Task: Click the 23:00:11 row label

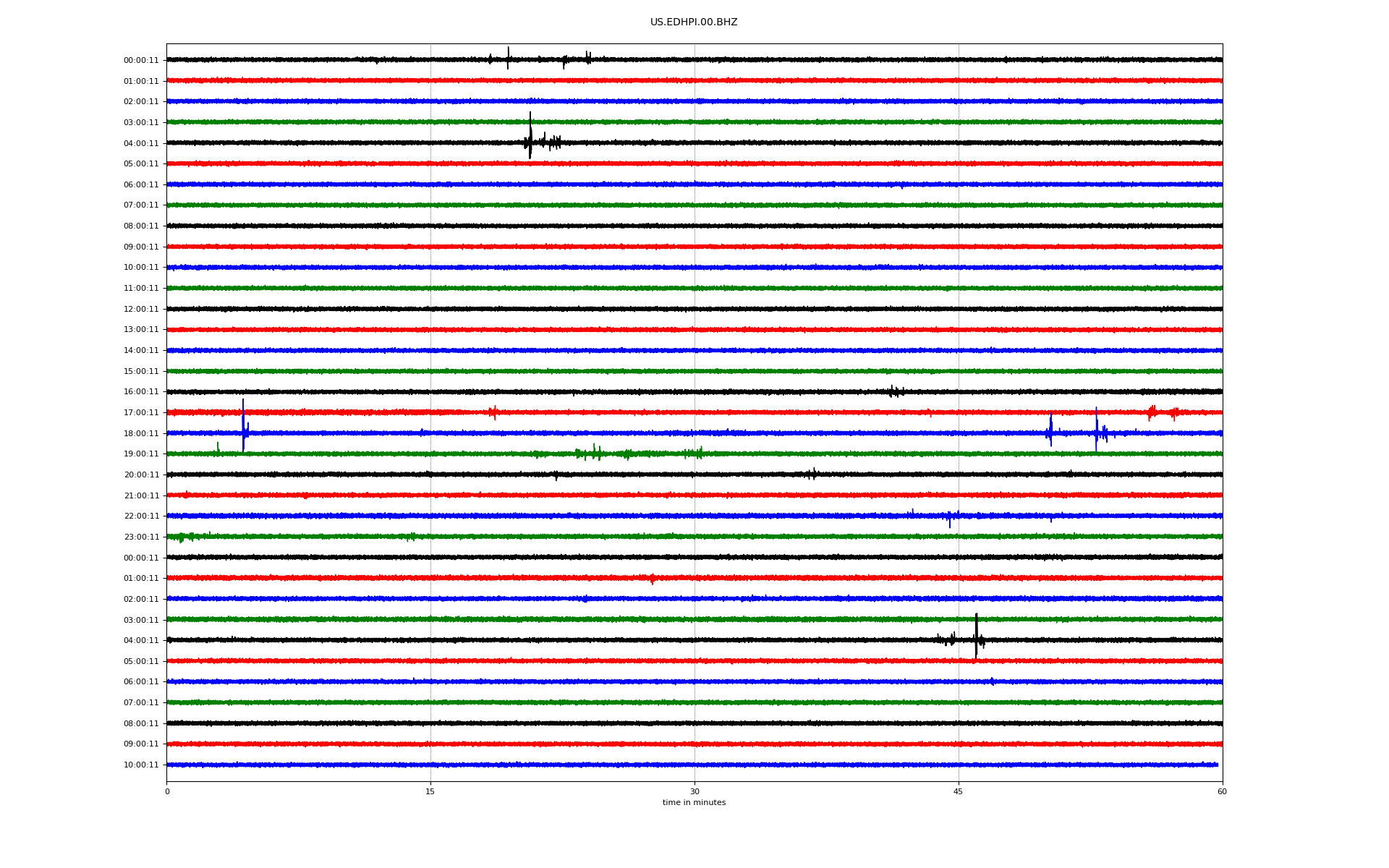Action: point(141,537)
